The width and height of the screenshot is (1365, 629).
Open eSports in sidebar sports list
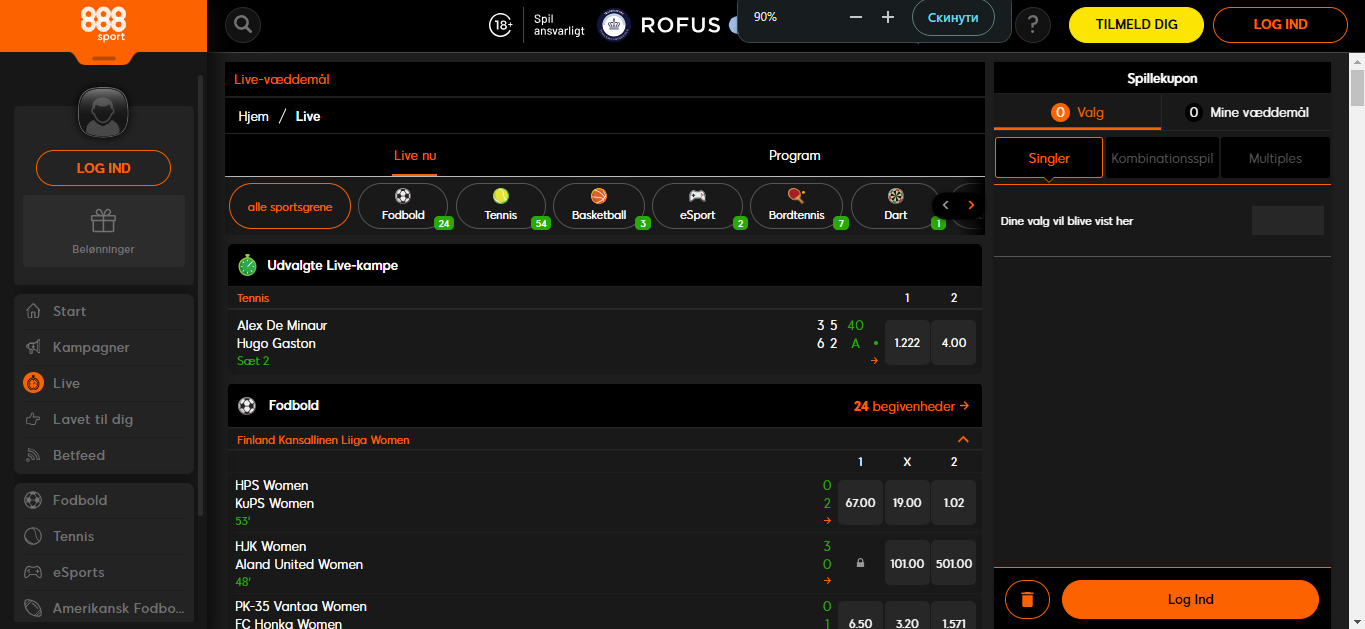pyautogui.click(x=104, y=572)
